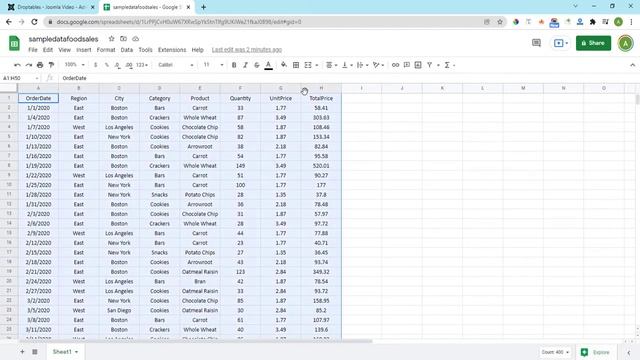The height and width of the screenshot is (360, 640).
Task: Open the Chrome extensions puzzle icon
Action: pos(593,22)
